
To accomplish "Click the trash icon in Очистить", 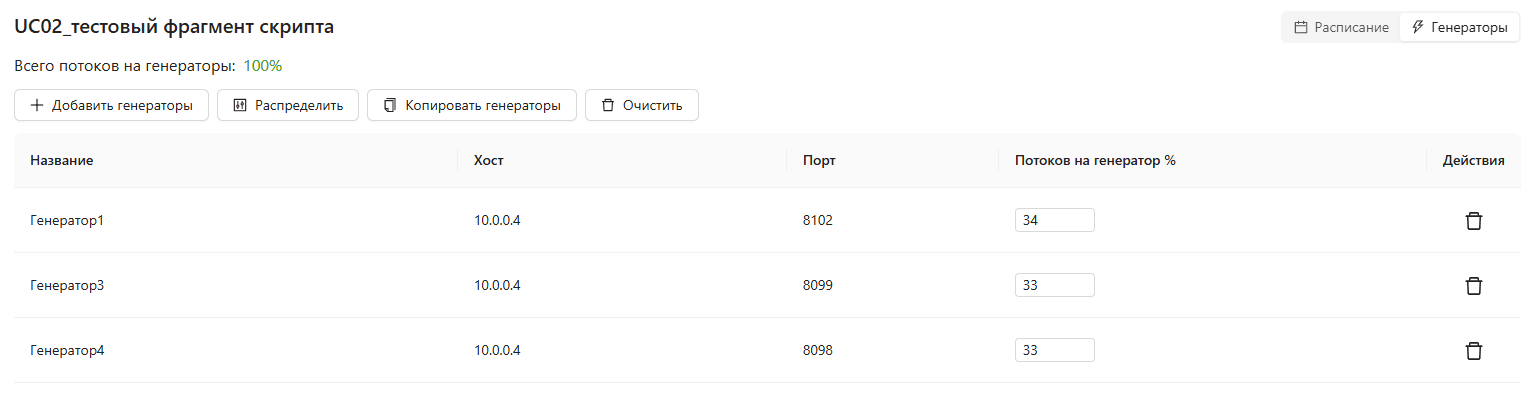I will point(607,105).
